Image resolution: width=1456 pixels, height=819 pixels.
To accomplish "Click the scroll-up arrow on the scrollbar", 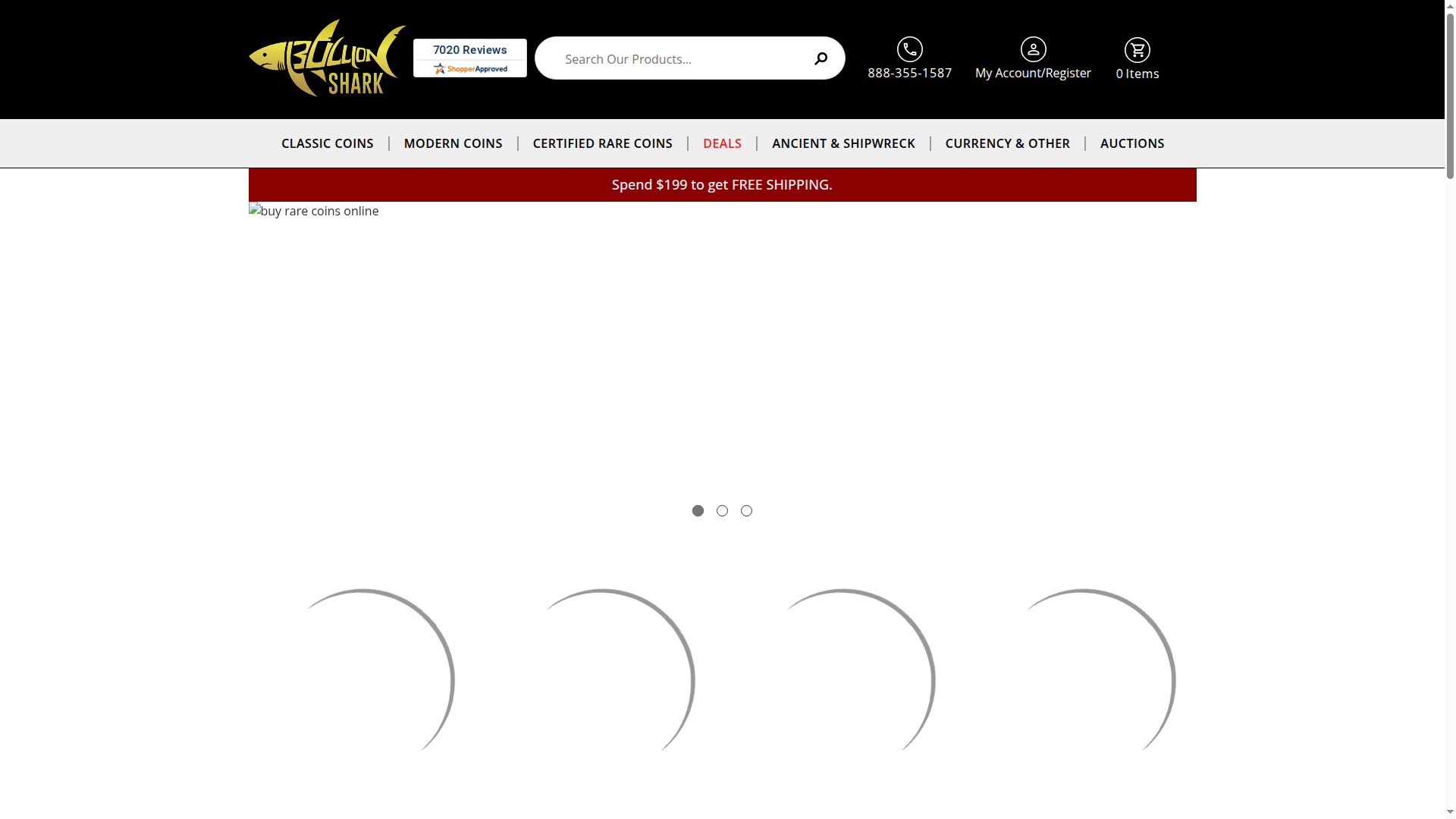I will tap(1449, 5).
